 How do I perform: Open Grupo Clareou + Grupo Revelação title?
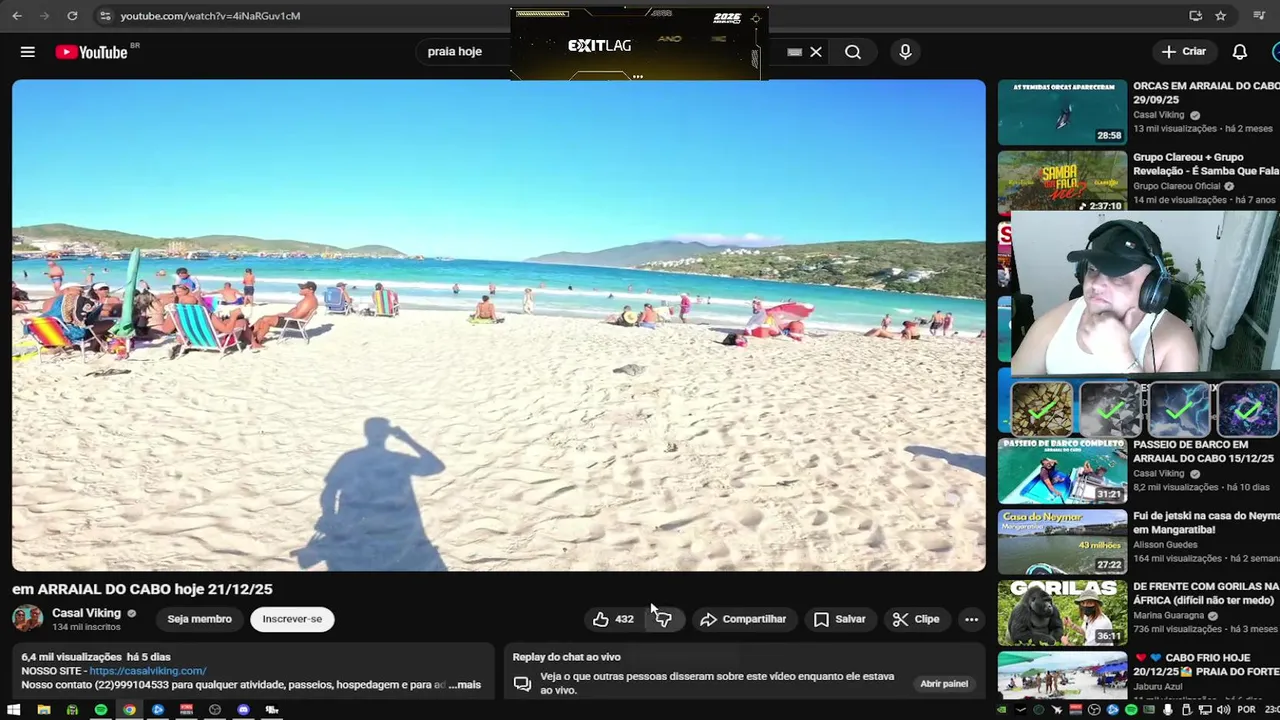tap(1206, 164)
